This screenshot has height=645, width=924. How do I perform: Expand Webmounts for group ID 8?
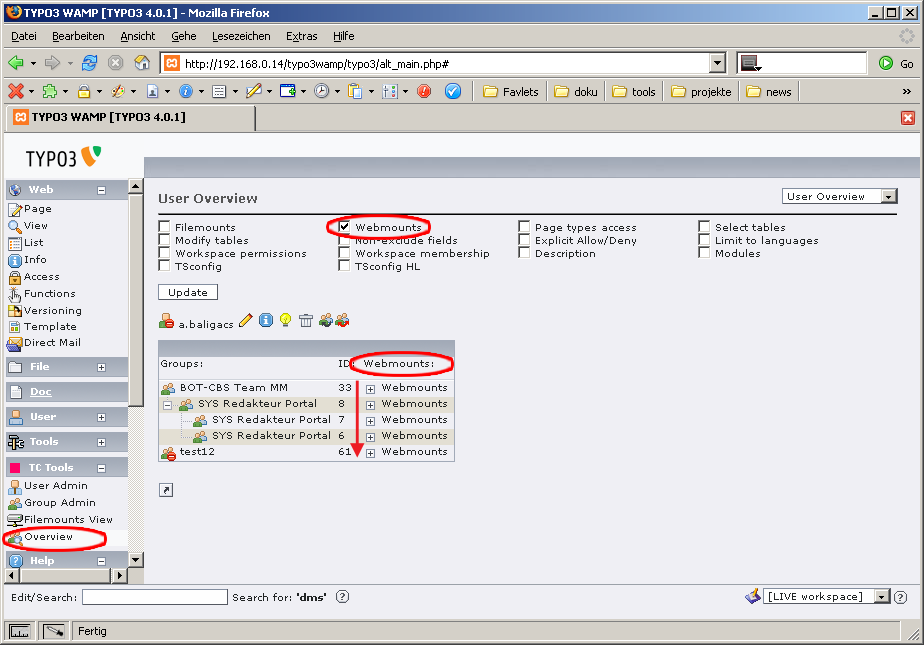(371, 405)
